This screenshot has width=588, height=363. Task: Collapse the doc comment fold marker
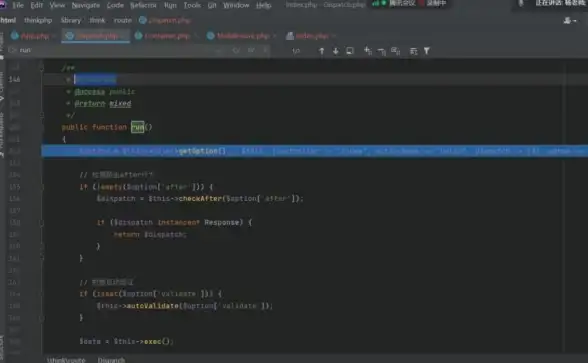pos(42,68)
